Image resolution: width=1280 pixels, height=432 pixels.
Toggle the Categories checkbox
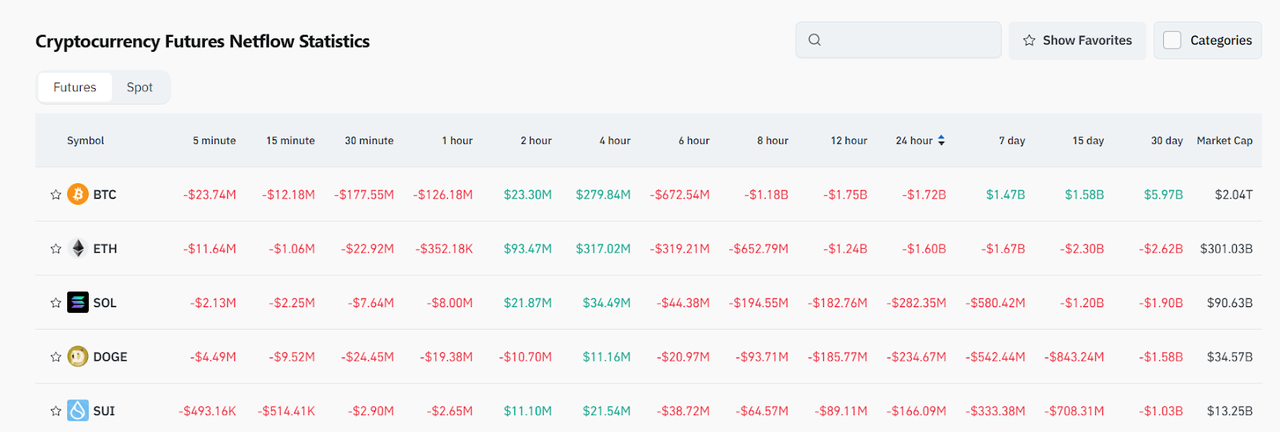point(1172,40)
